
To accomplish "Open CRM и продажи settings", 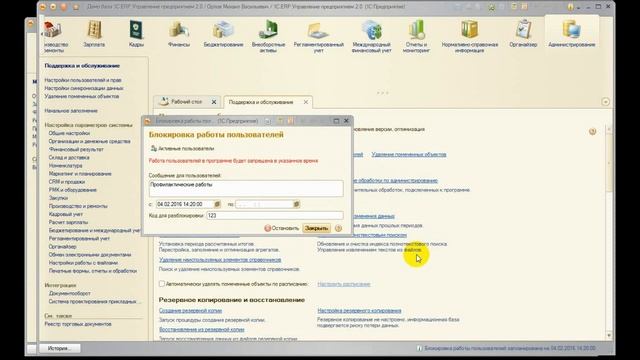I will pyautogui.click(x=67, y=182).
